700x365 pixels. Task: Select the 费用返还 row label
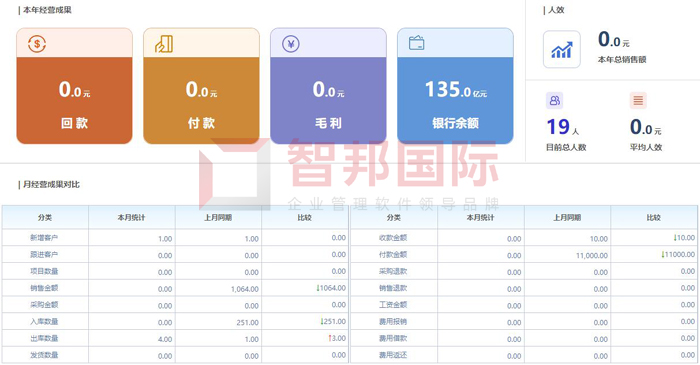tap(393, 355)
